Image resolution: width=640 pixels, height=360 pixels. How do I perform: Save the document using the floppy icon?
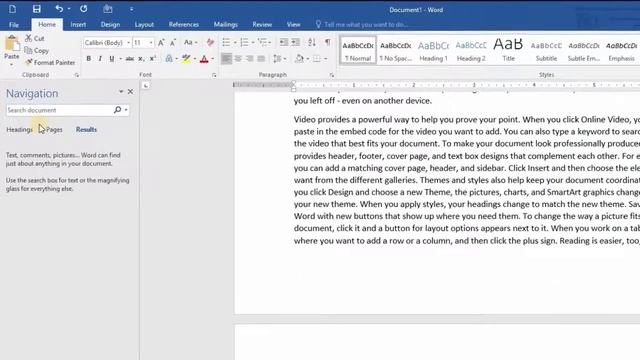(x=36, y=9)
